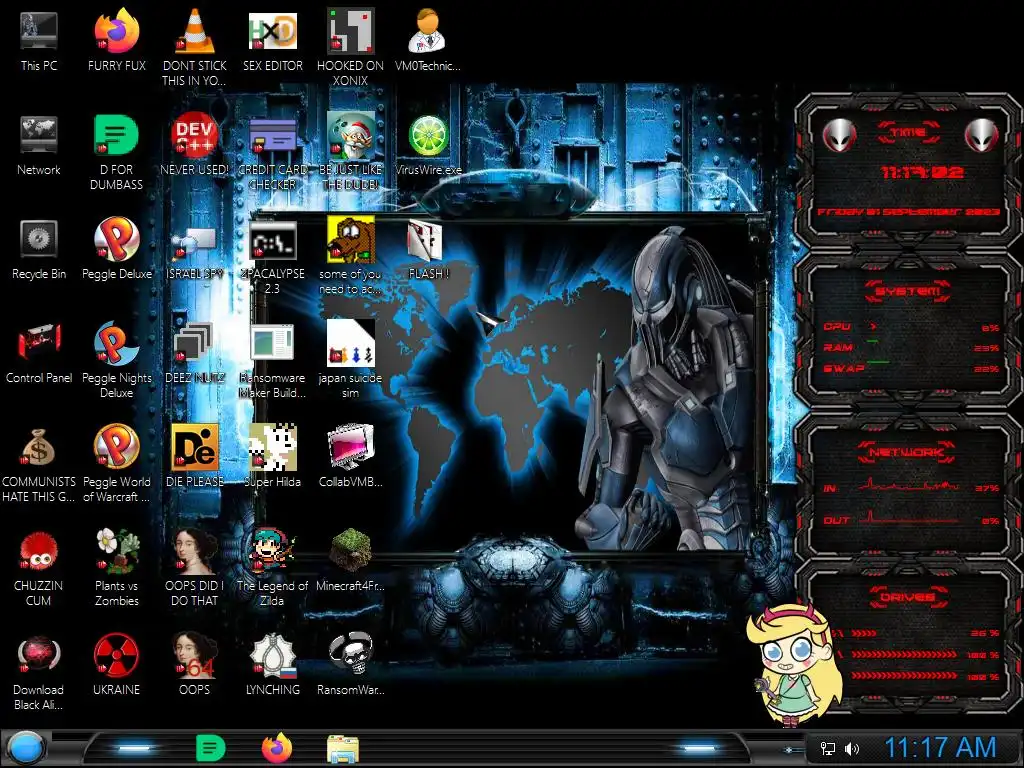This screenshot has width=1024, height=768.
Task: Select the Minecraft4Fr... grass block icon
Action: point(350,561)
